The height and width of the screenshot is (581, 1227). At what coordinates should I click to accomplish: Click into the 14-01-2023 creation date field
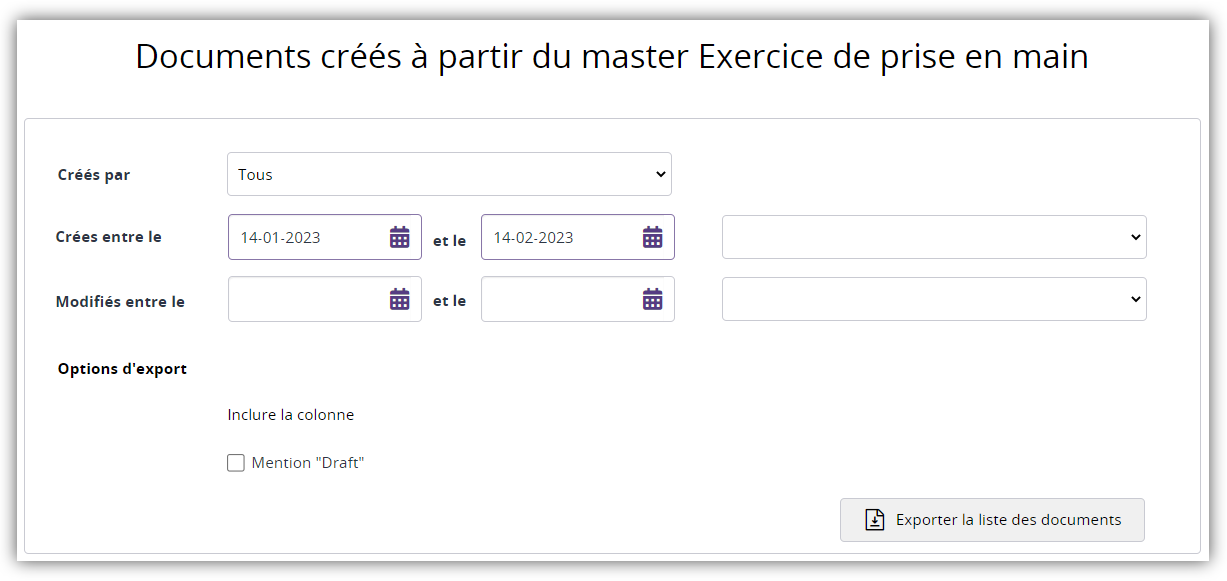coord(305,237)
